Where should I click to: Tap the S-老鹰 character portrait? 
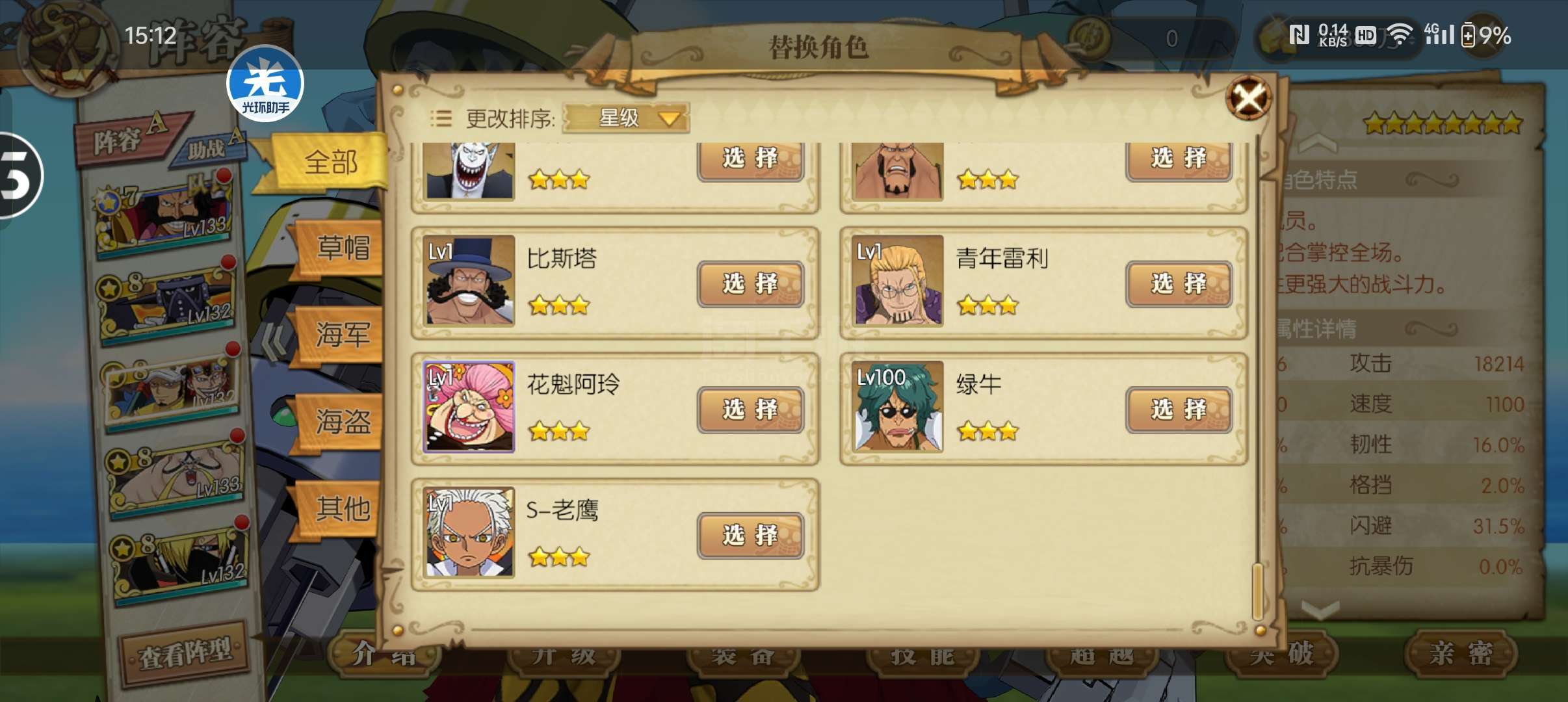pos(469,532)
